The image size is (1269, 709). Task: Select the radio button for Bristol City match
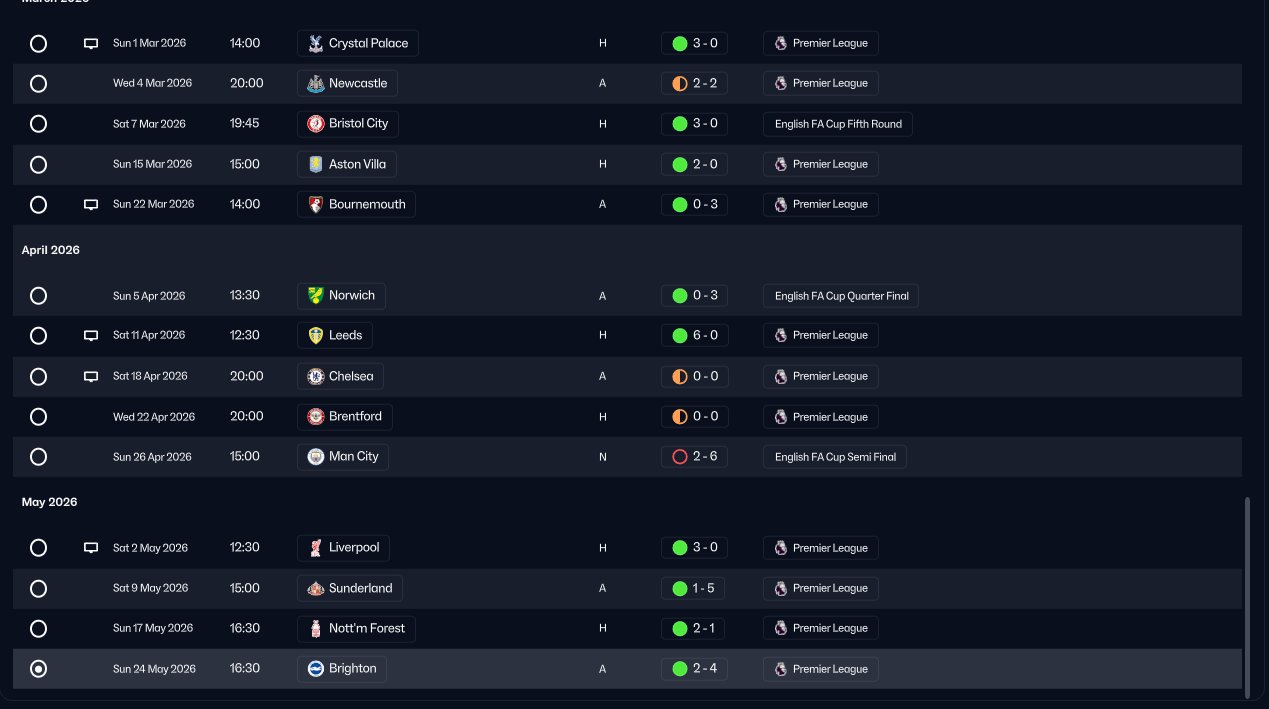[x=38, y=124]
